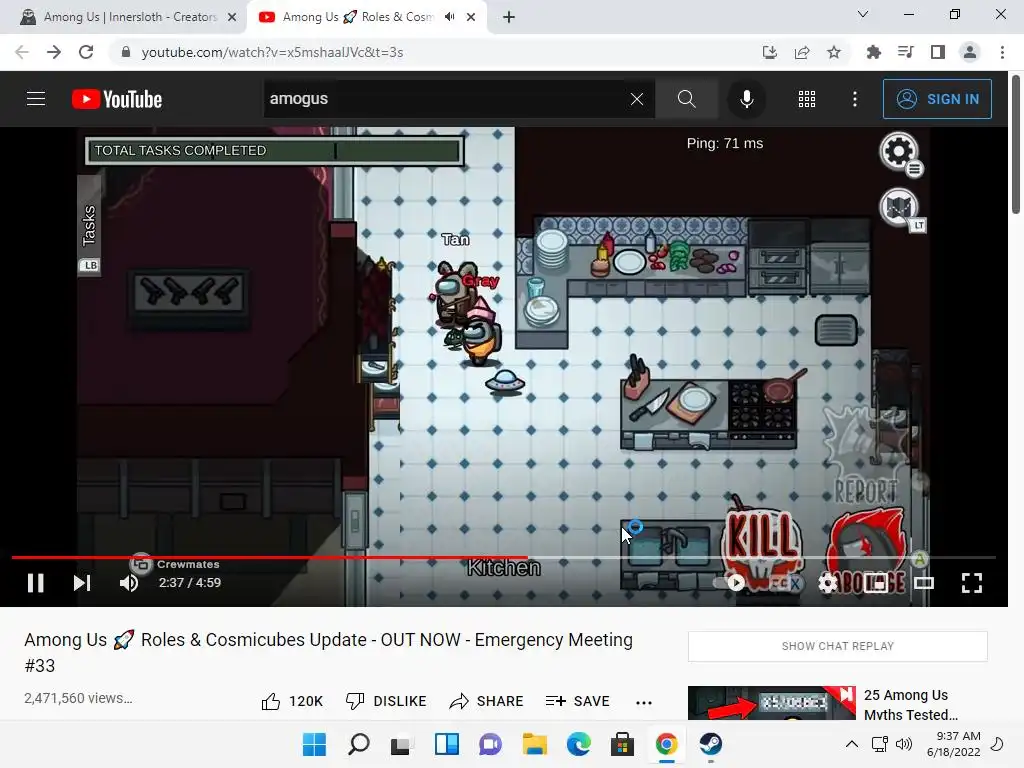Click the video title 'Among Us Roles & Cosmicubes Update'

point(328,652)
